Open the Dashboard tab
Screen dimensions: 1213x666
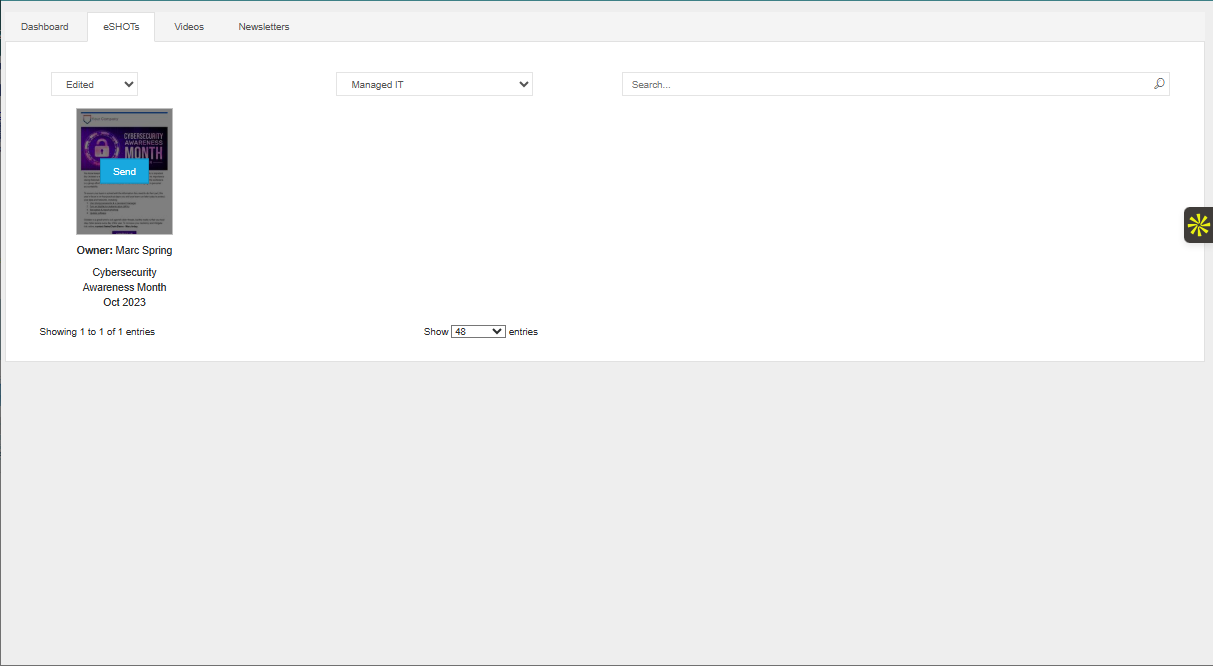pos(45,27)
